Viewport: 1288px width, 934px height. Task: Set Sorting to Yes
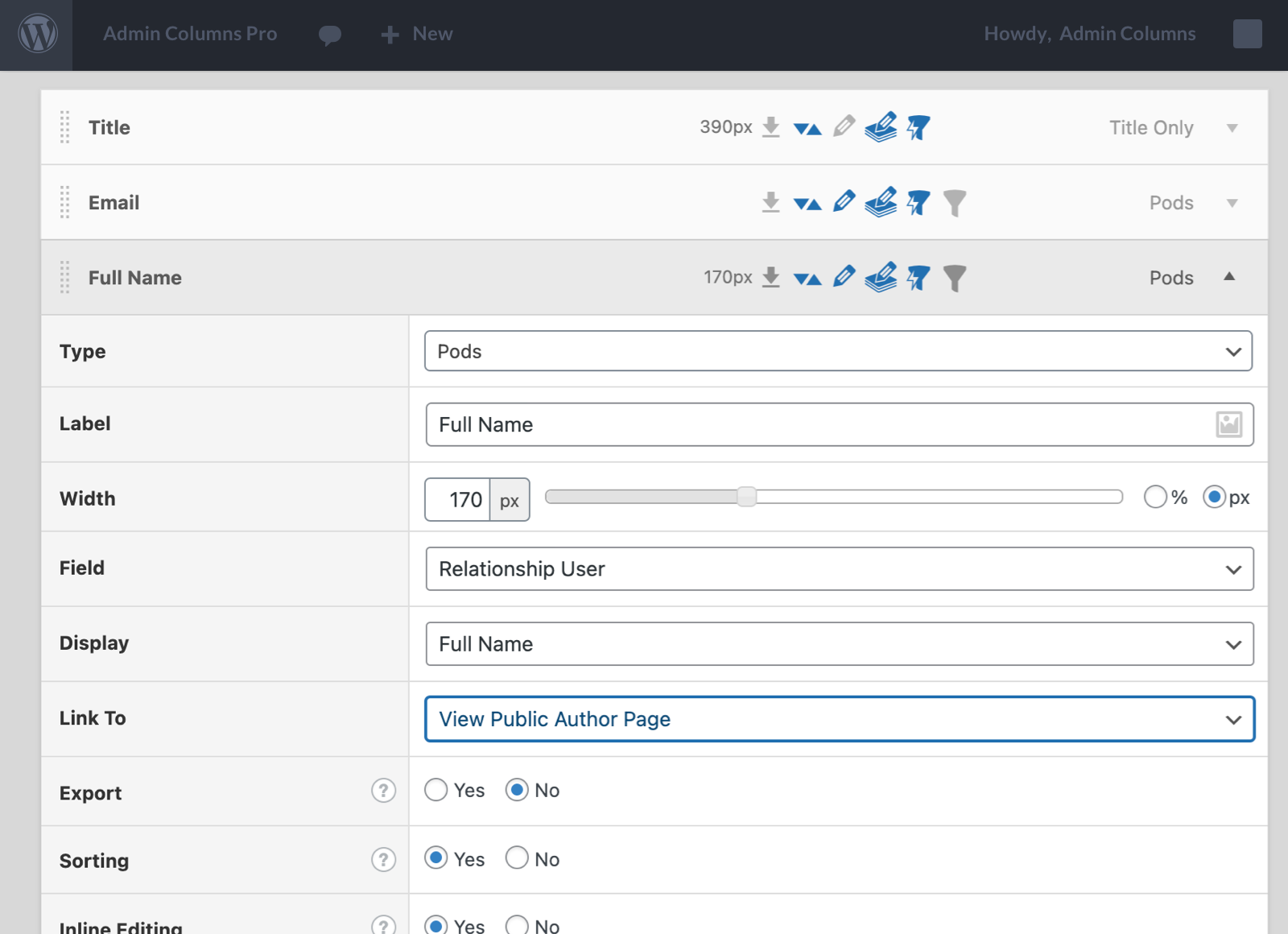(x=436, y=858)
